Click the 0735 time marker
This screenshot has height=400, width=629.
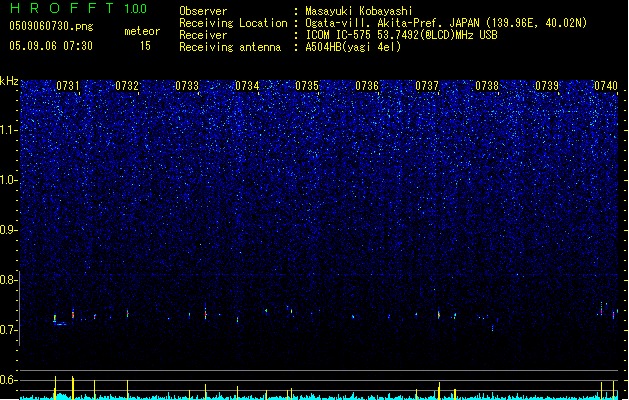coord(307,86)
